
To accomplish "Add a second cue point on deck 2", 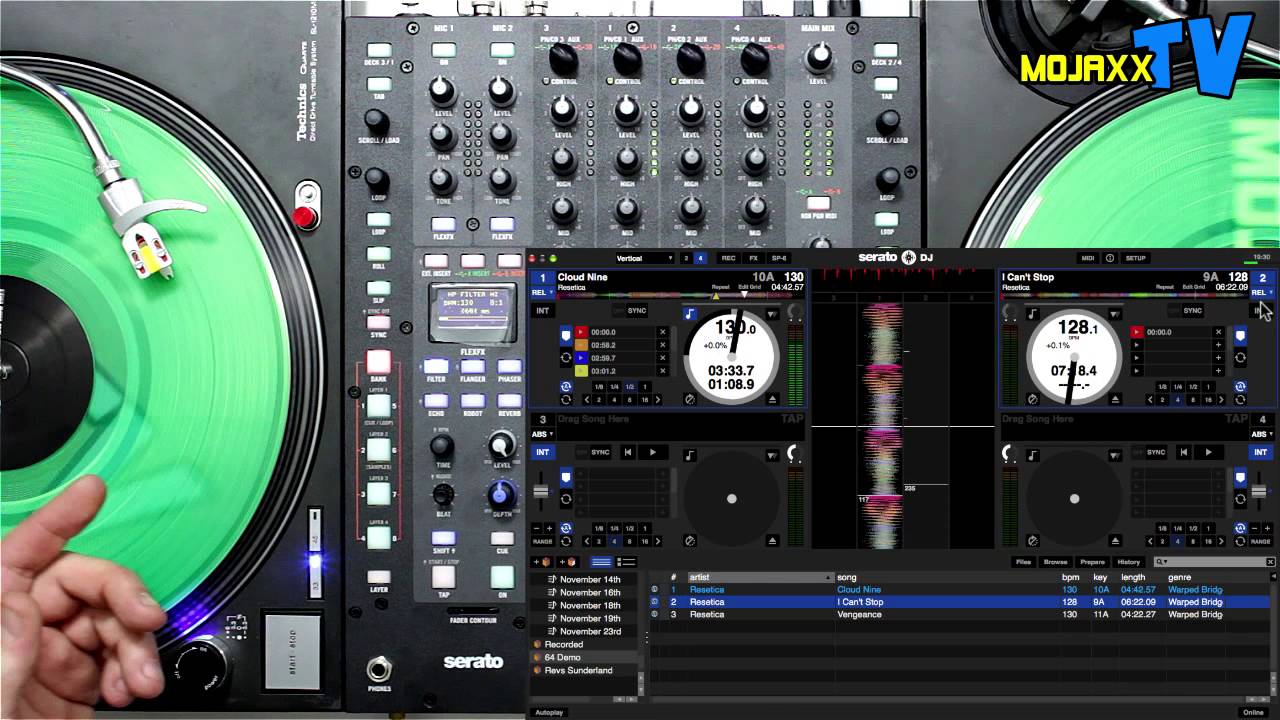I will point(1218,345).
